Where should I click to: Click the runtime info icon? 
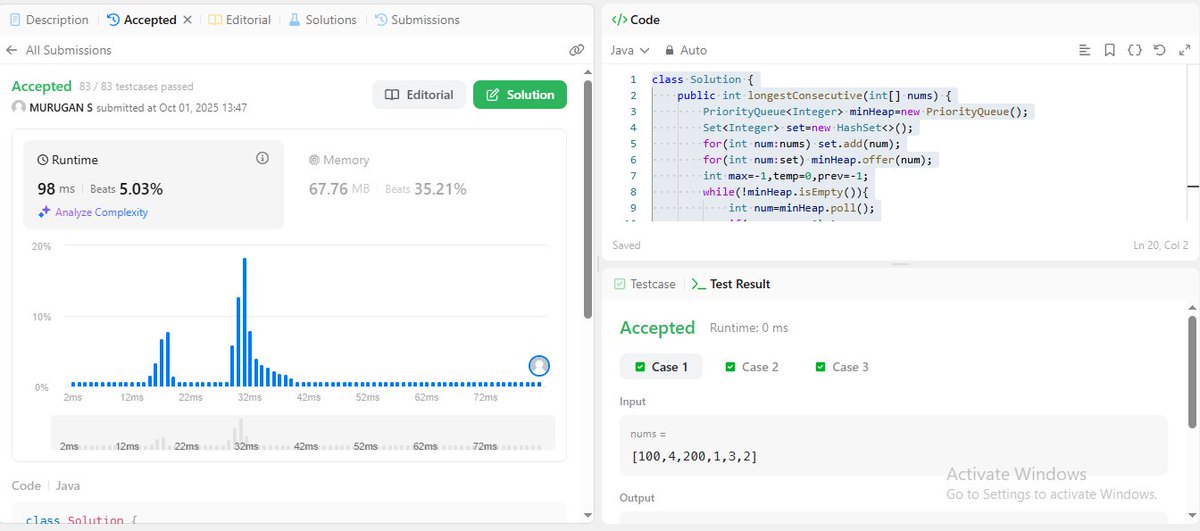tap(263, 159)
